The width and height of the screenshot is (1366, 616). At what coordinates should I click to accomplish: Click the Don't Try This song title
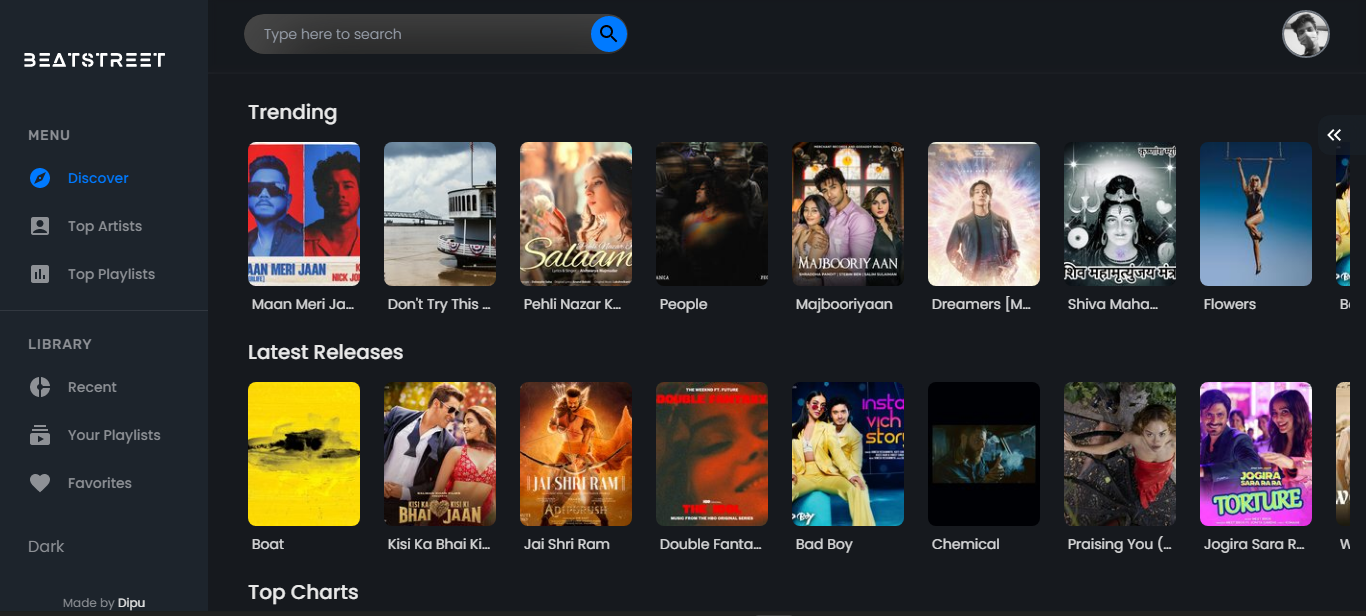(x=439, y=304)
